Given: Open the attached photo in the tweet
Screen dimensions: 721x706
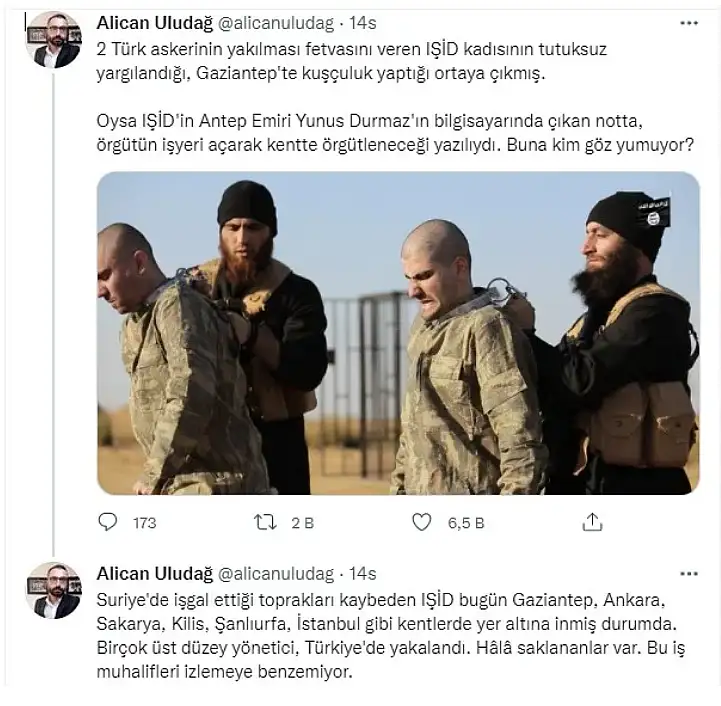Looking at the screenshot, I should [398, 333].
